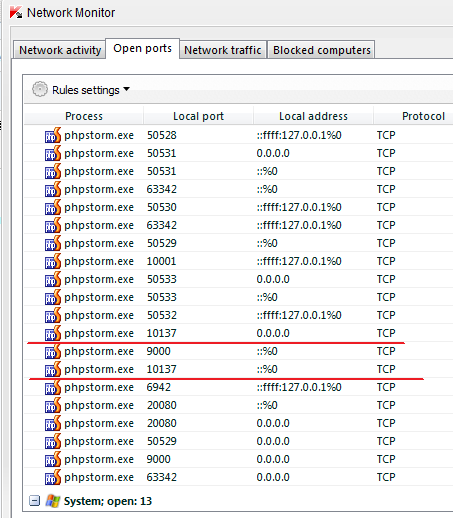Click phpstorm icon of 9000 0.0.0.0 row

pos(53,459)
